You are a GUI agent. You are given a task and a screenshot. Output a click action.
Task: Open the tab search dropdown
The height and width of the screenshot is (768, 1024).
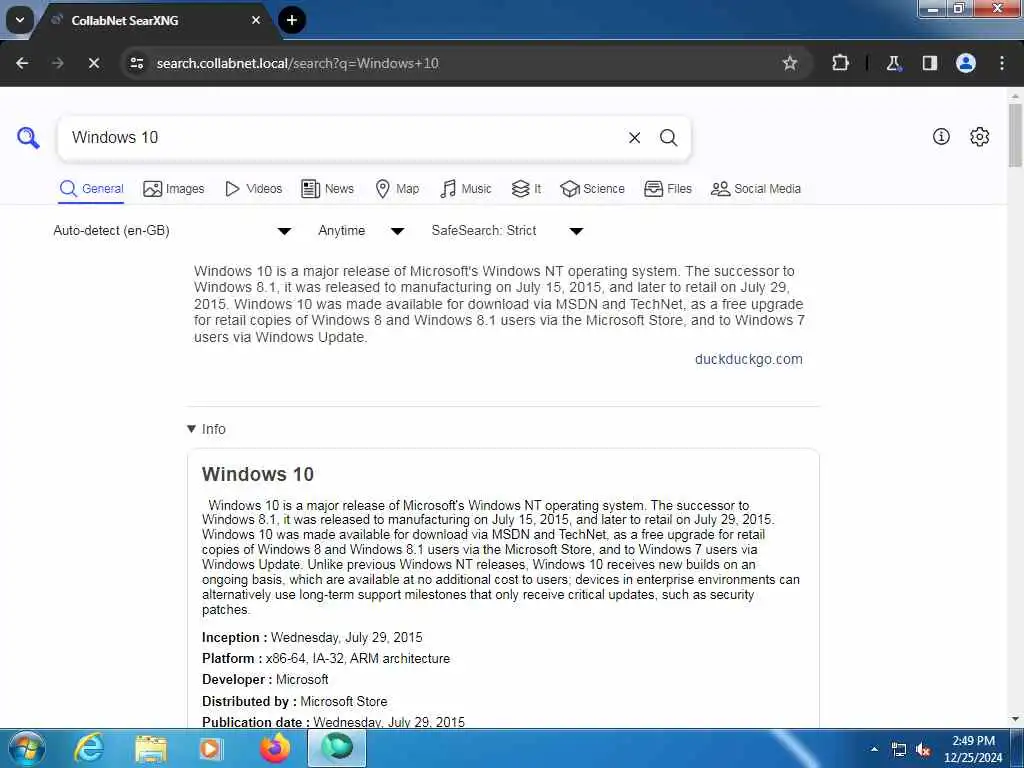[20, 20]
